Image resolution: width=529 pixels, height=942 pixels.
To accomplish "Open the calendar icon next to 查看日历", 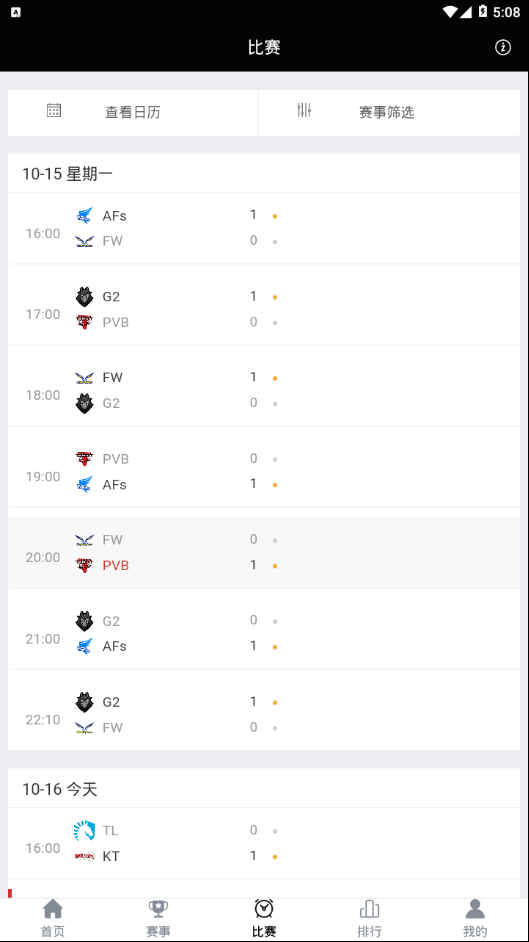I will point(54,110).
